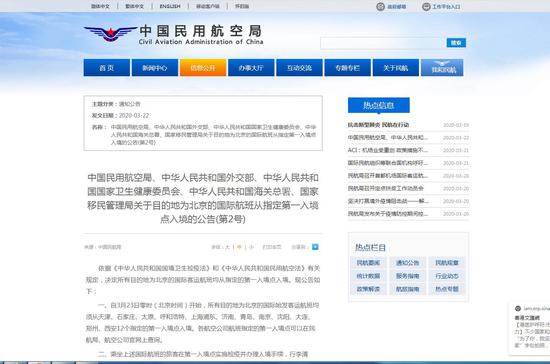Open 航班指南 in 热点栏目

[x=408, y=289]
